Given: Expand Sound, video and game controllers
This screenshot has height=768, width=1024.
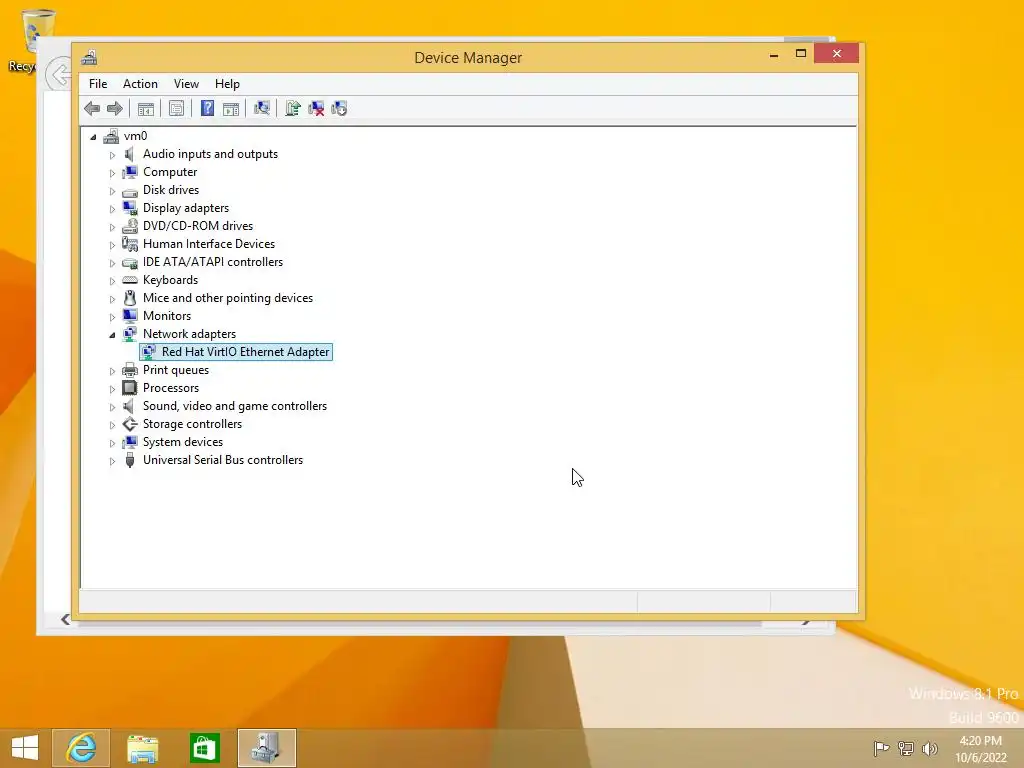Looking at the screenshot, I should (112, 407).
